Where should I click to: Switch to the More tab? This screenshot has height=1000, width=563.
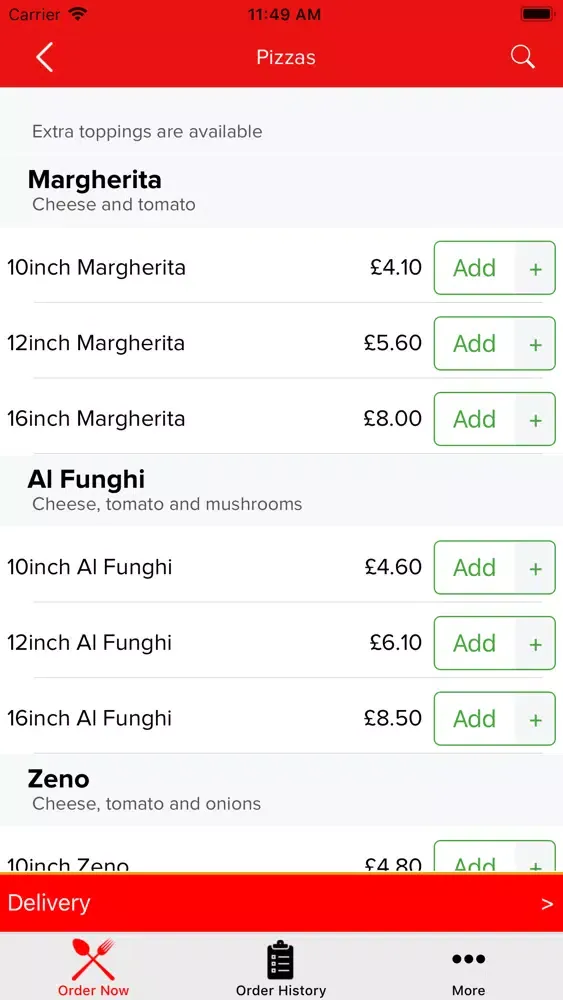[x=469, y=966]
